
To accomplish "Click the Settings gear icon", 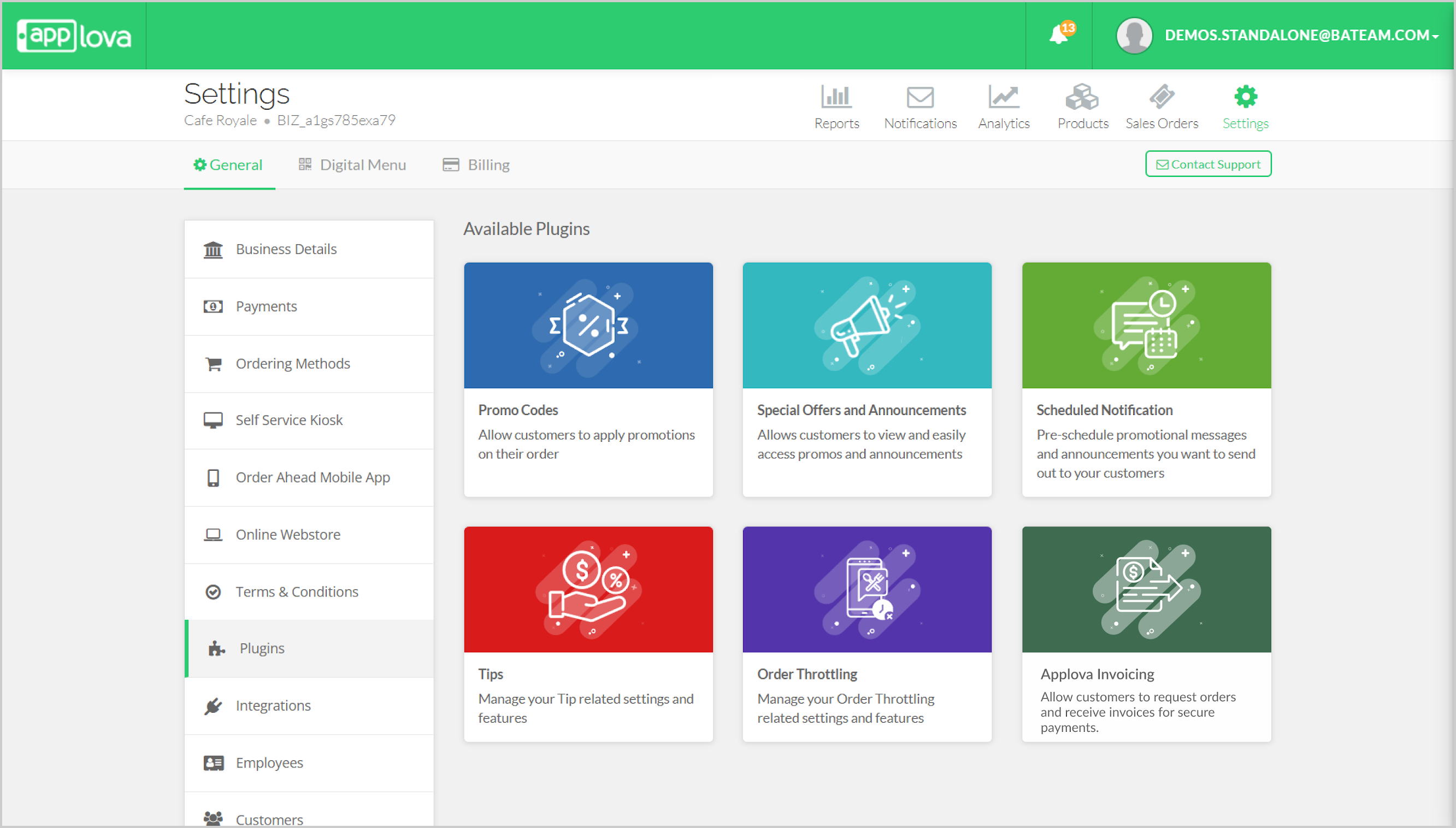I will click(1246, 97).
